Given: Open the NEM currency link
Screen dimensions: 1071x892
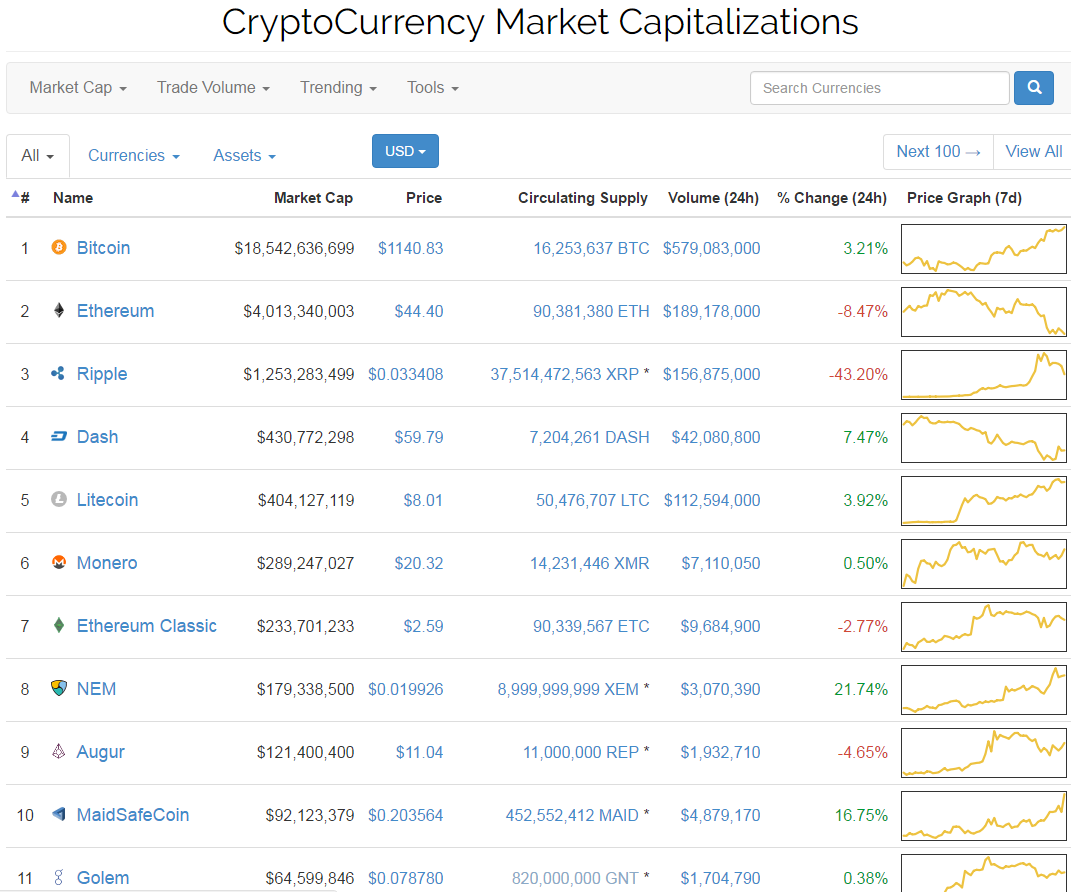Looking at the screenshot, I should point(96,689).
